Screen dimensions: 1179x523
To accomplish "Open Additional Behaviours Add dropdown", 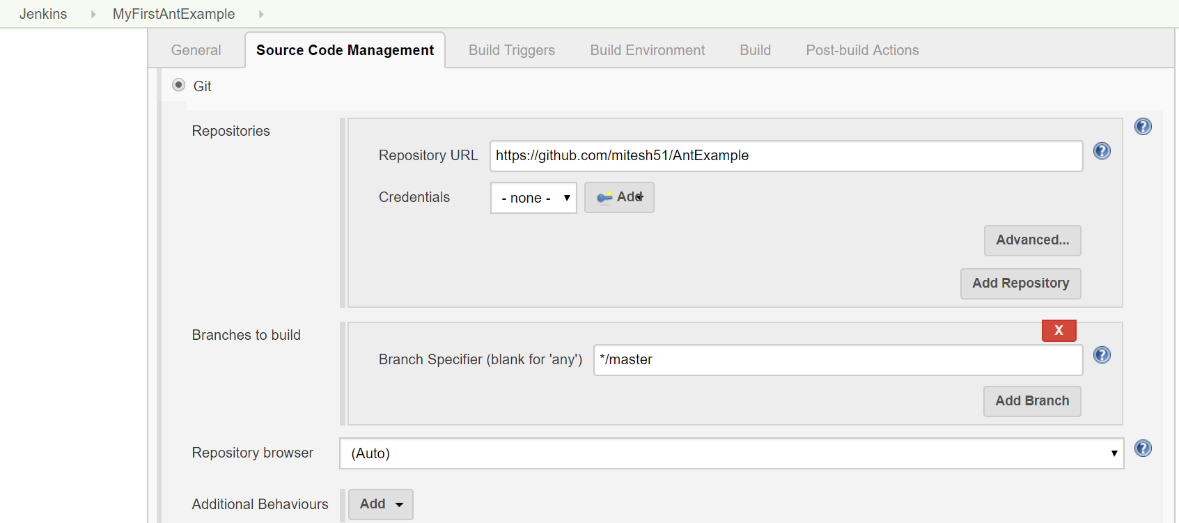I will pos(380,504).
